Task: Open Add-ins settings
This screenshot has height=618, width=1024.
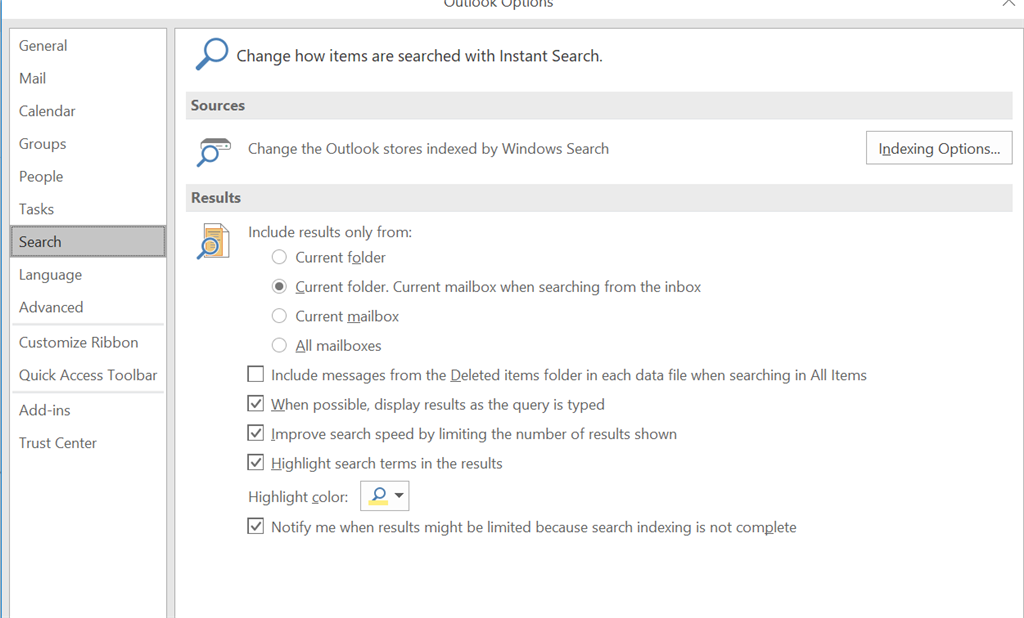Action: pyautogui.click(x=88, y=410)
